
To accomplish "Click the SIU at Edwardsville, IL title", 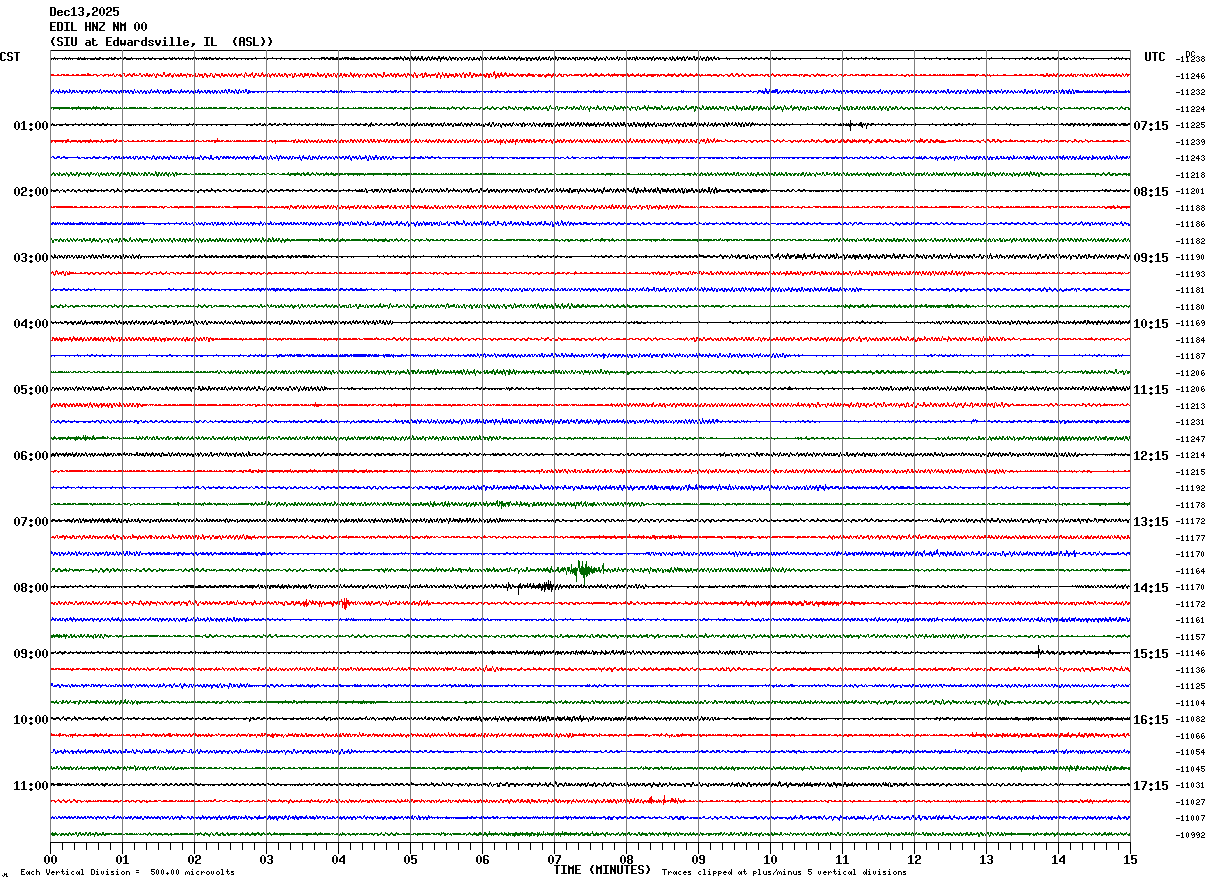I will pos(161,42).
